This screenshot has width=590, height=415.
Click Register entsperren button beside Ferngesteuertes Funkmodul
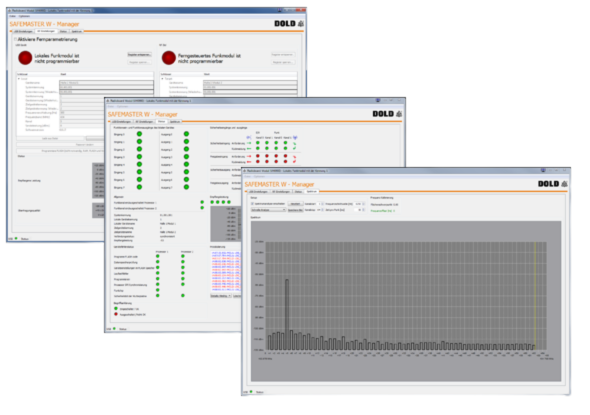point(283,55)
